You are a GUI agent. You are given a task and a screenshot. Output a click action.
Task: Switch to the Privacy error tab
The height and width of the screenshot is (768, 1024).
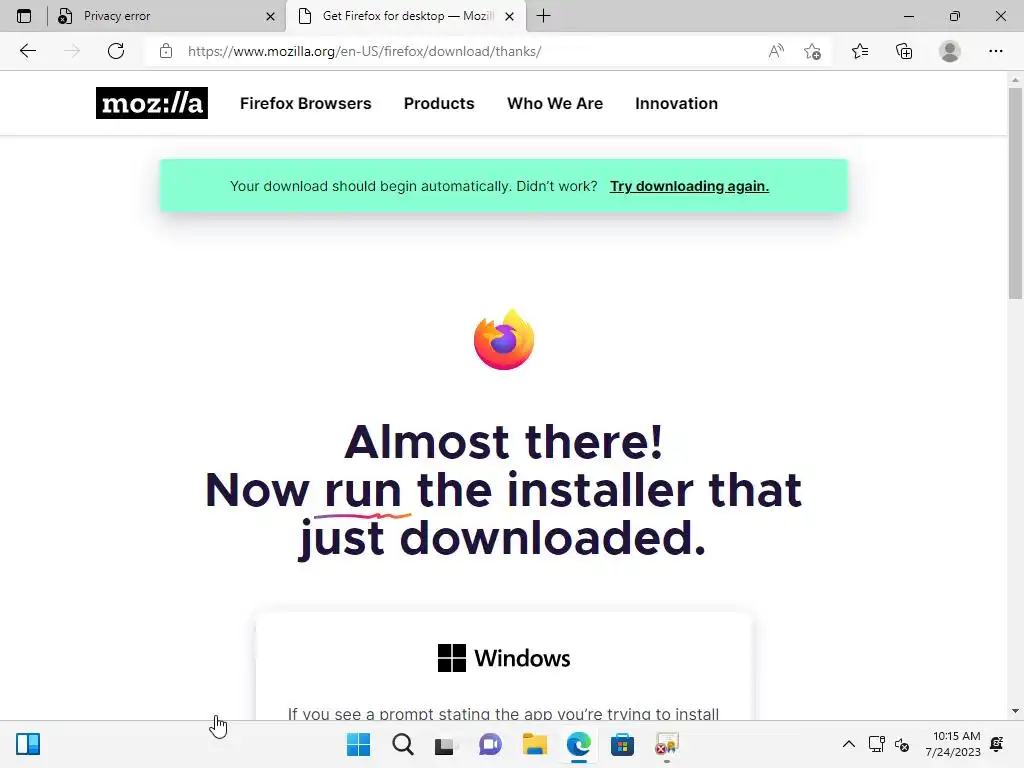coord(166,16)
